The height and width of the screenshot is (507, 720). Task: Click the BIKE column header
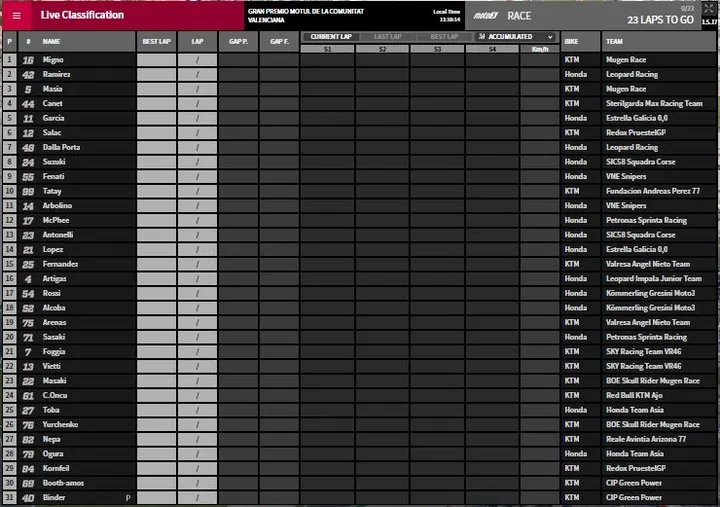[580, 41]
